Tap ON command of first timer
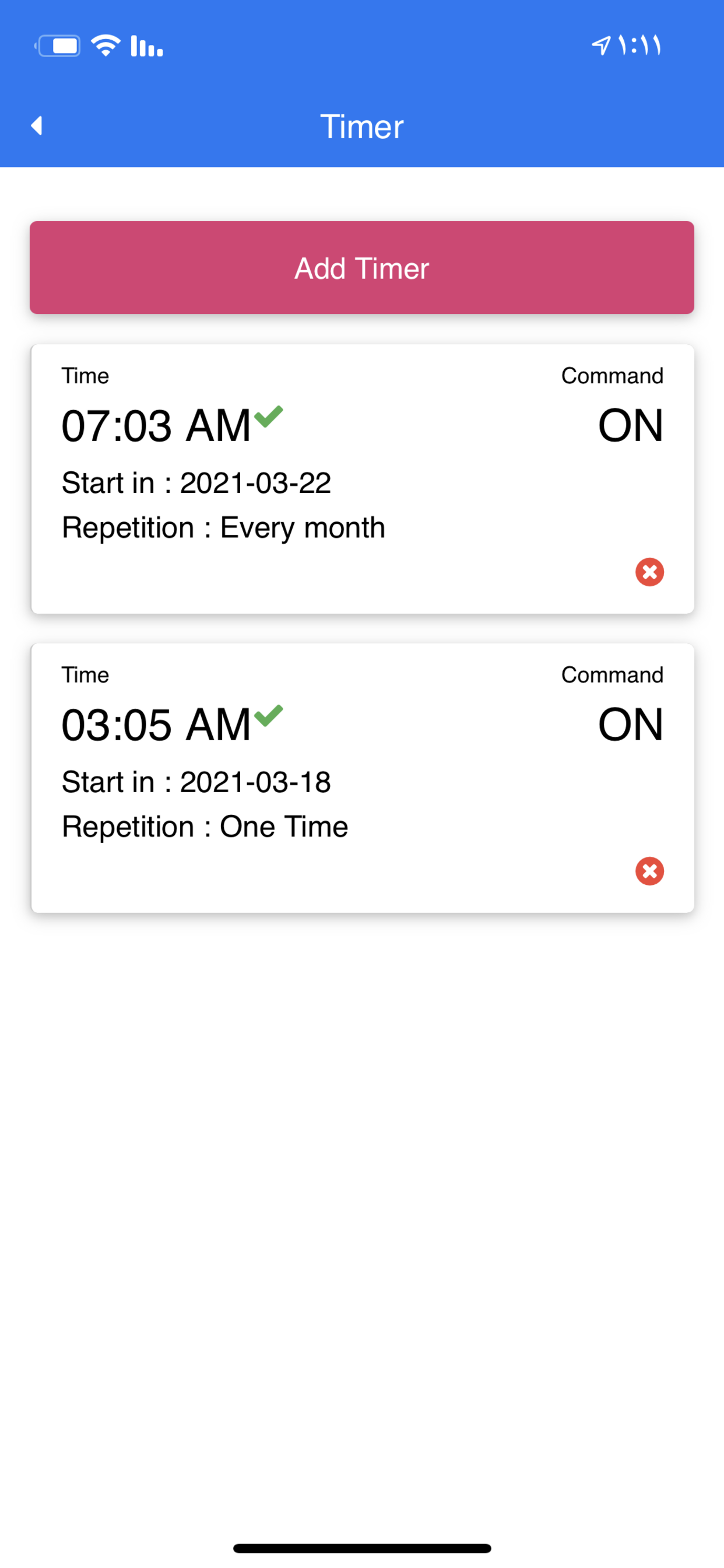This screenshot has width=724, height=1568. 630,425
